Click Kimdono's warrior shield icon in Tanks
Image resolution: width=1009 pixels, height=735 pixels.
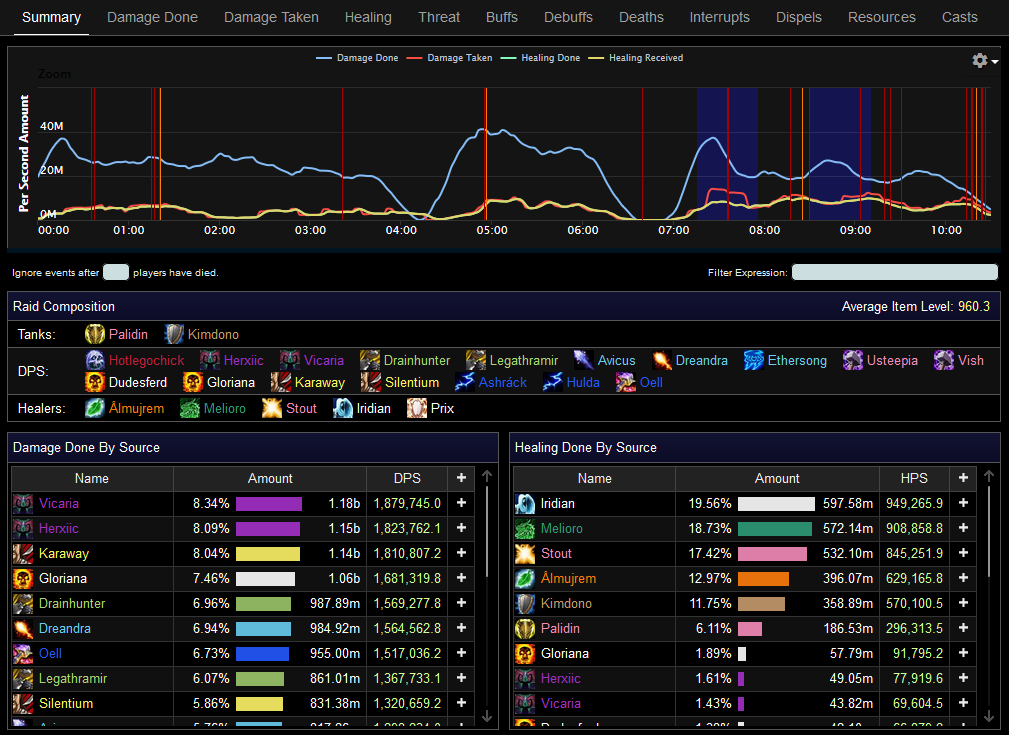point(175,334)
